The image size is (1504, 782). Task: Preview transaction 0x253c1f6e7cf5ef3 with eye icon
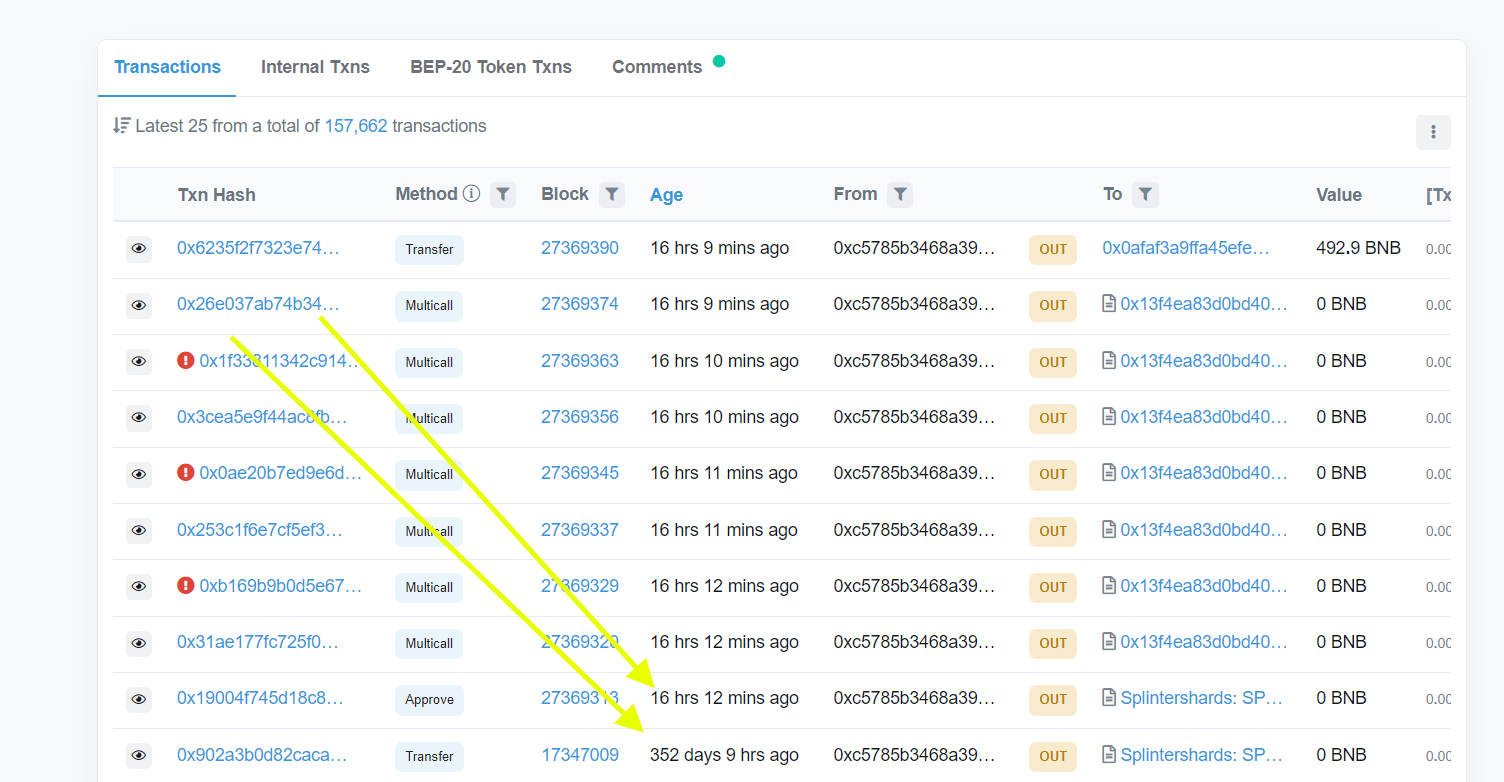click(139, 530)
